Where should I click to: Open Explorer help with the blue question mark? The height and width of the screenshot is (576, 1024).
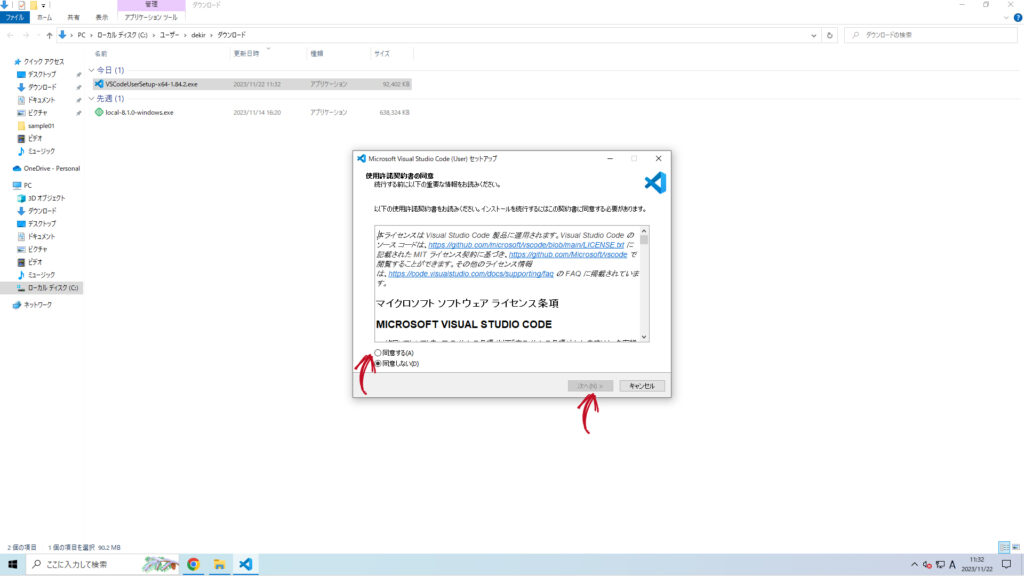[x=1017, y=18]
